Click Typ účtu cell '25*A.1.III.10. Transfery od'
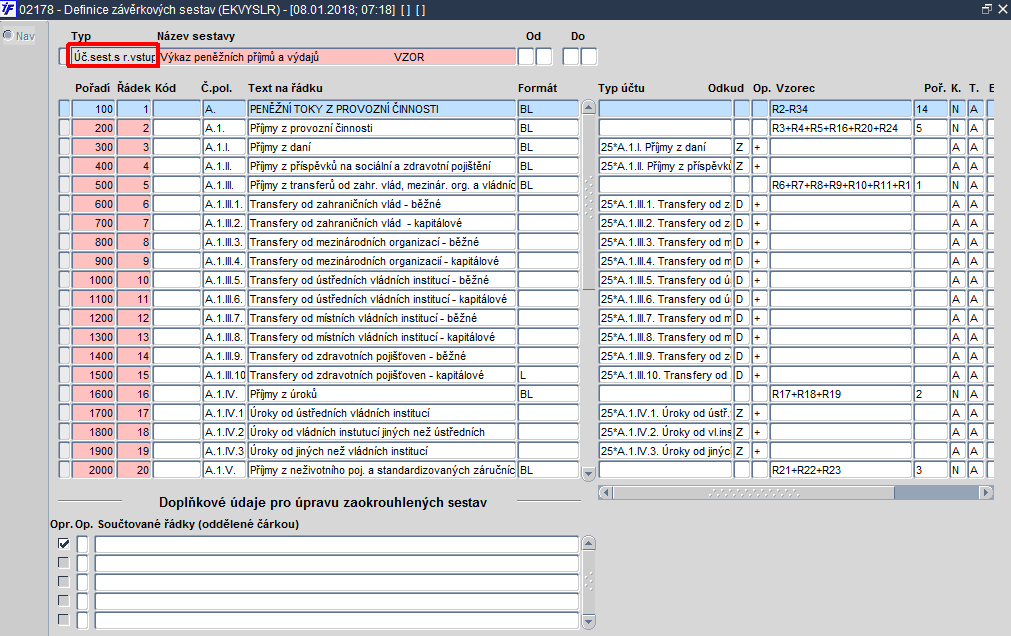Image resolution: width=1011 pixels, height=636 pixels. click(665, 375)
